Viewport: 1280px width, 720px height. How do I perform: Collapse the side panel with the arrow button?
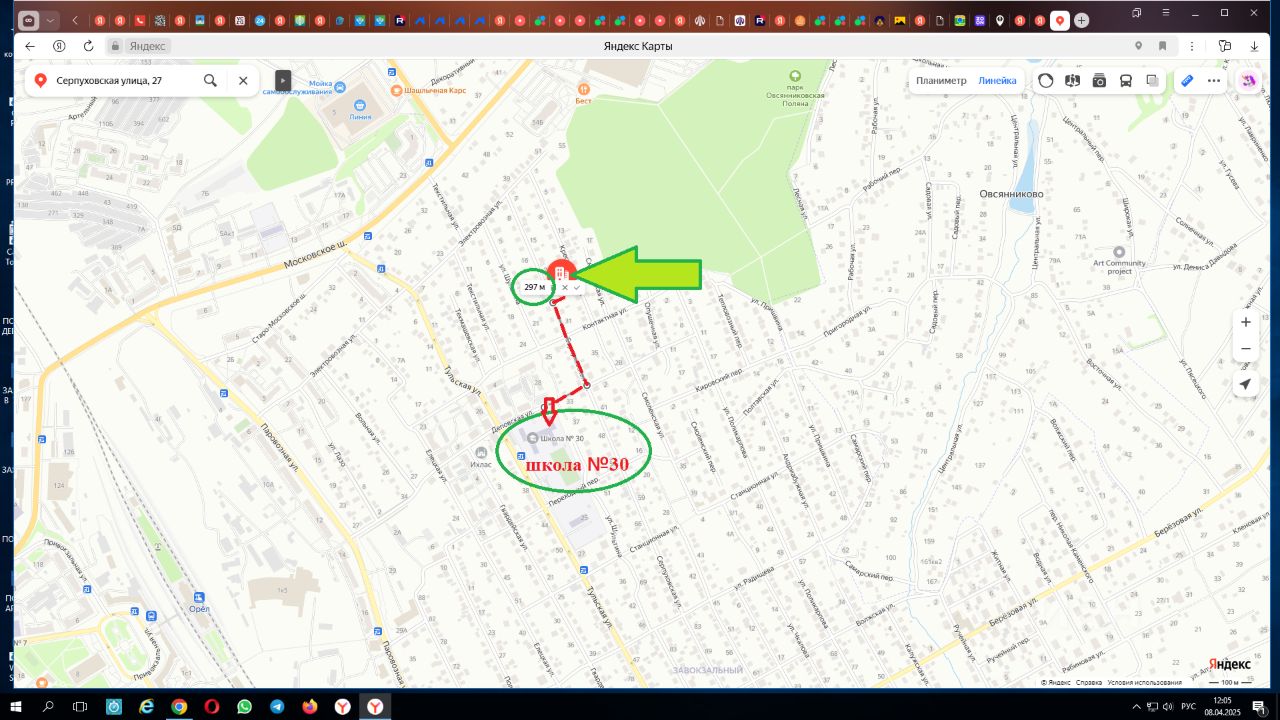tap(283, 80)
